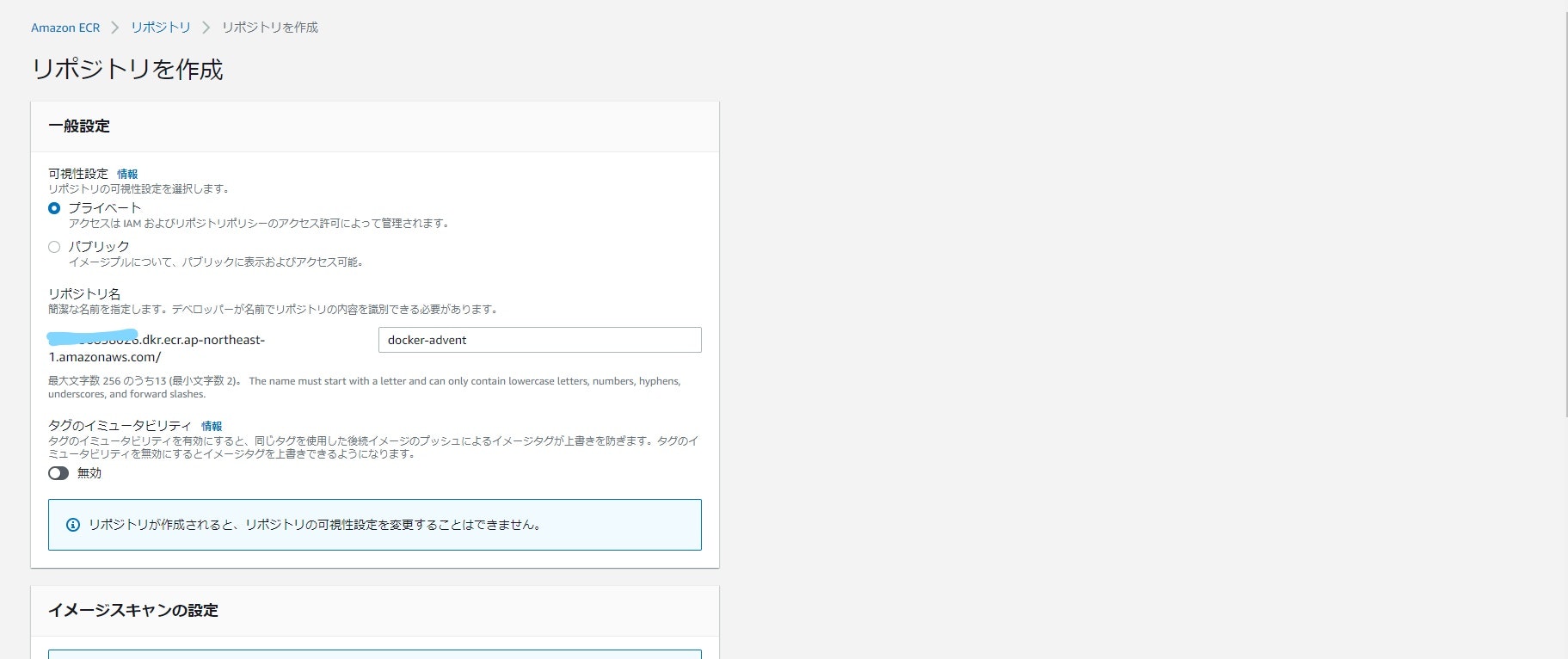The height and width of the screenshot is (659, 1568).
Task: Click the リポジトリを作成 breadcrumb text
Action: 270,28
